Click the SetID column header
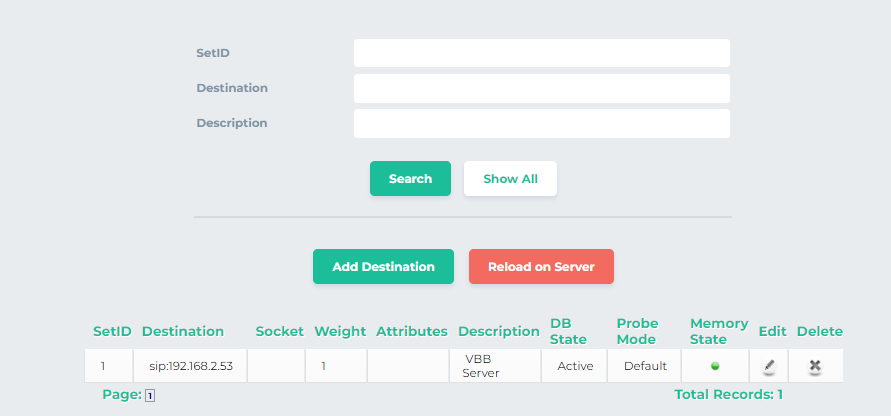Viewport: 891px width, 416px height. (112, 331)
